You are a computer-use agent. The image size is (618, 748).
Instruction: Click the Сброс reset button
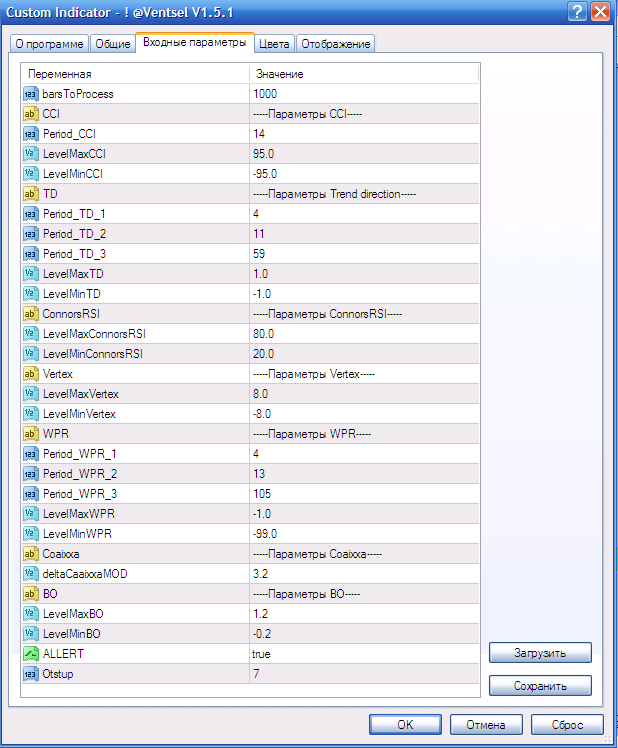[566, 724]
